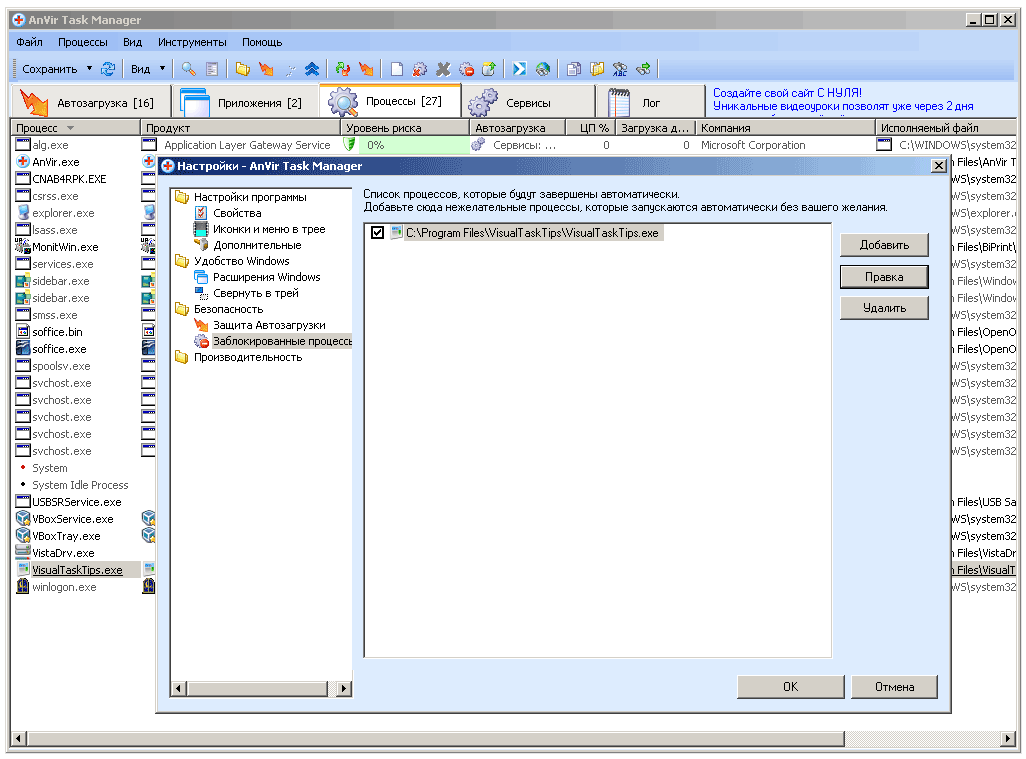The width and height of the screenshot is (1026, 759).
Task: Uncheck the VisualTaskTips.exe blocked process checkbox
Action: pos(377,233)
